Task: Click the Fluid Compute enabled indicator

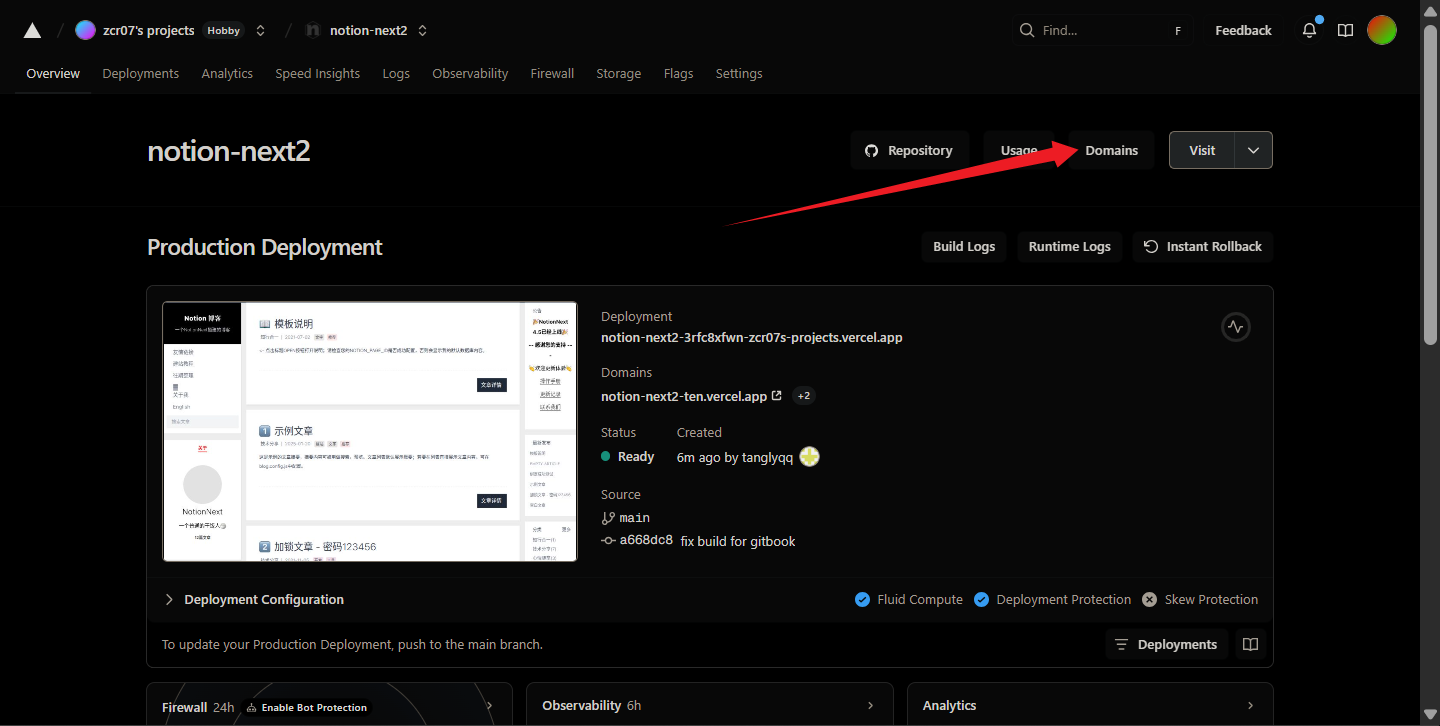Action: 909,599
